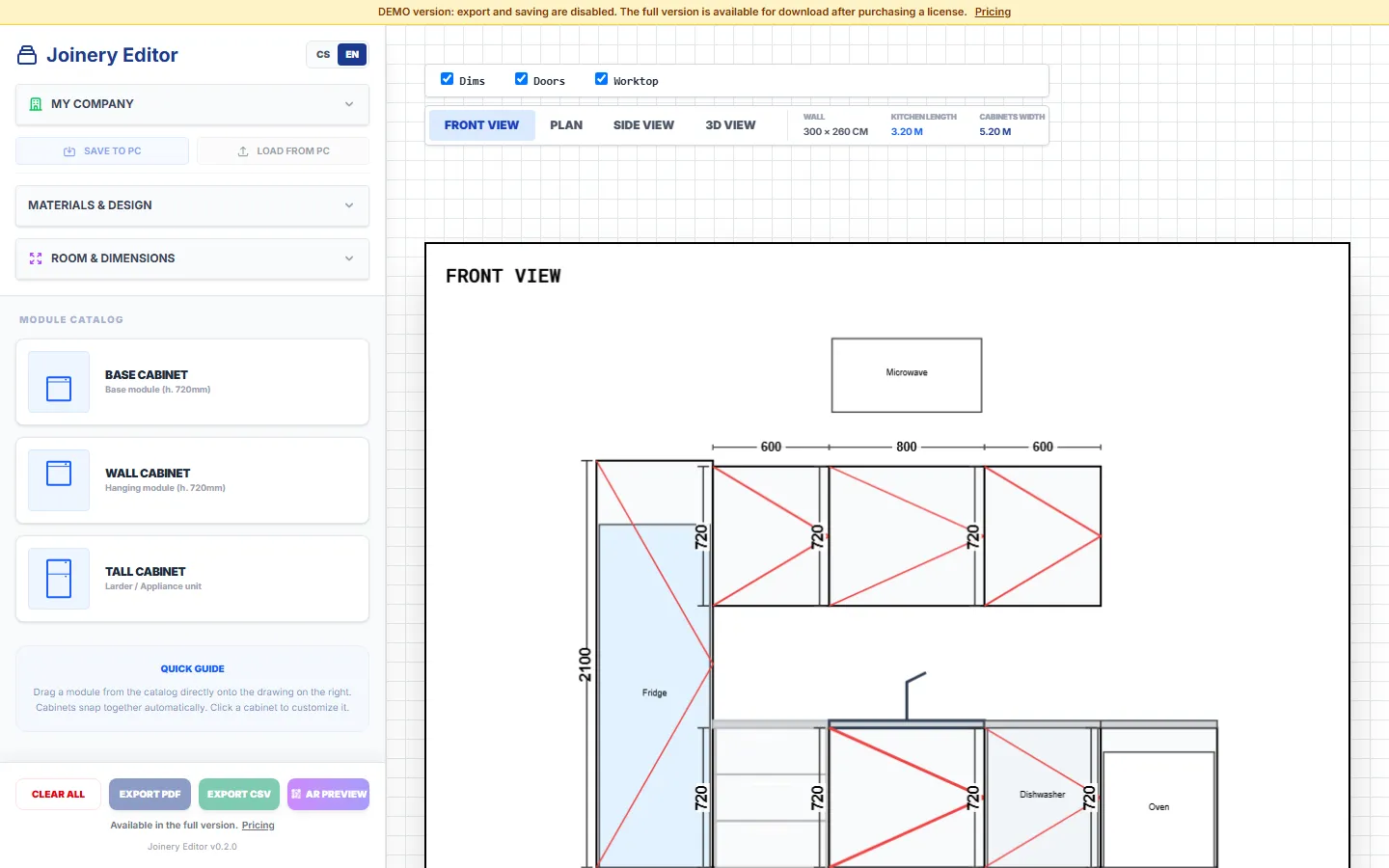Expand the Room & Dimensions chevron
The height and width of the screenshot is (868, 1389).
point(349,258)
